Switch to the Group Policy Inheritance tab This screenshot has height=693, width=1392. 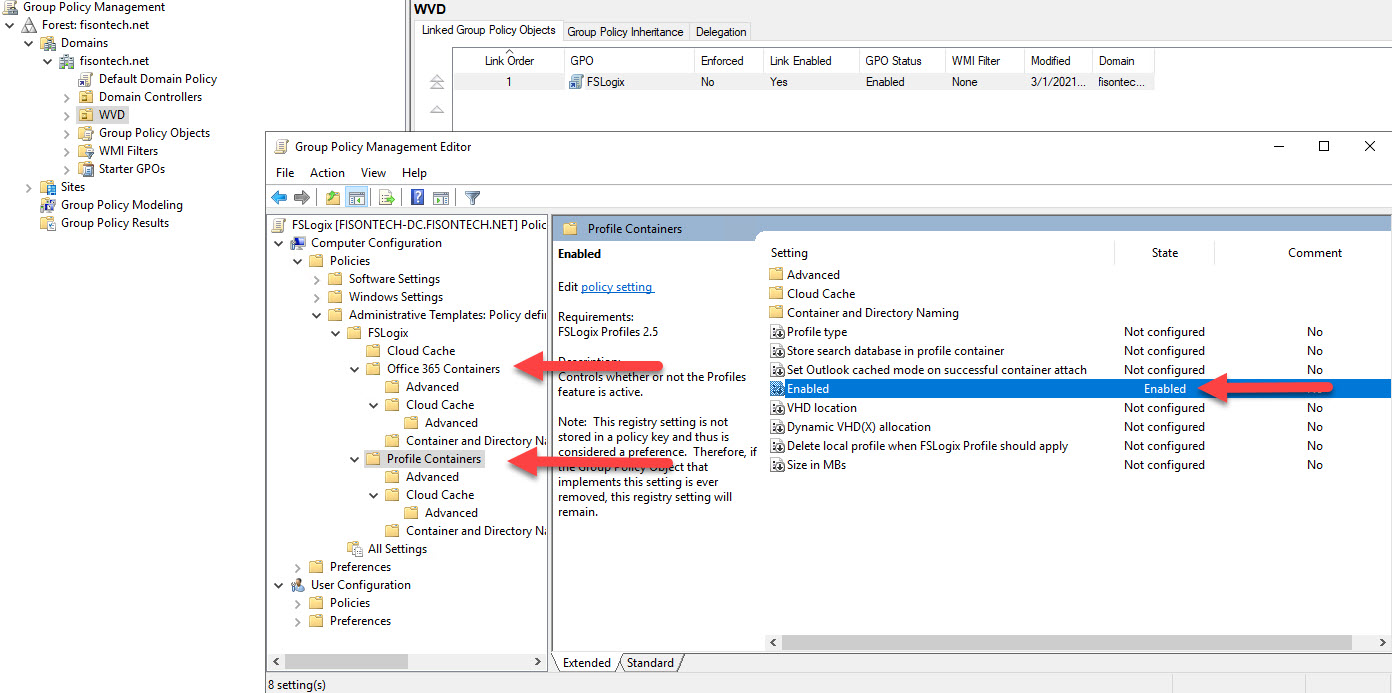[x=625, y=32]
